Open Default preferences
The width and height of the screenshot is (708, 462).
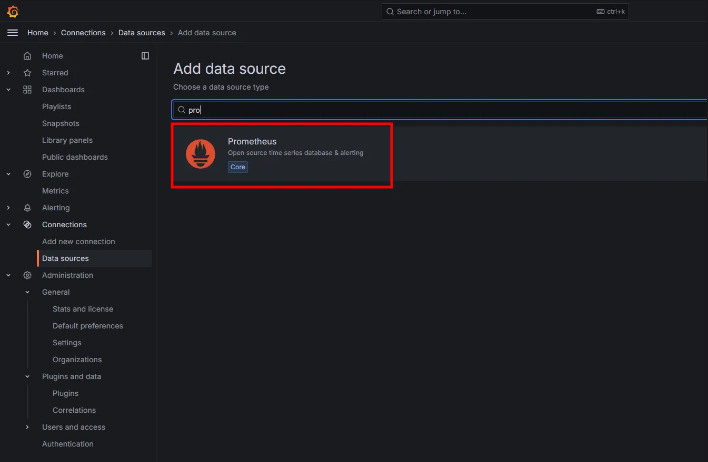(x=88, y=326)
